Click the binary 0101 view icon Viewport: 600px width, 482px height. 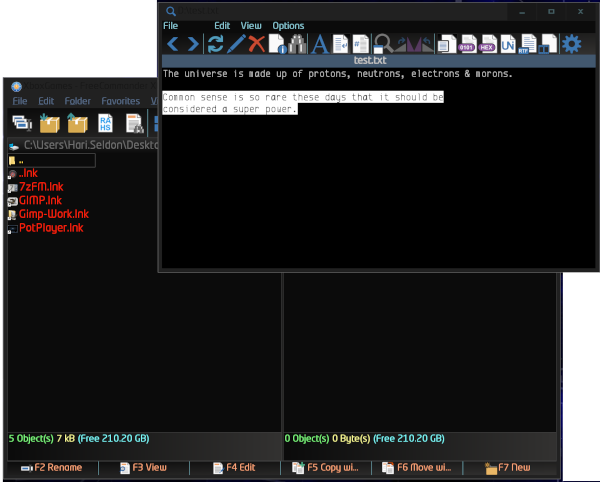[x=466, y=44]
